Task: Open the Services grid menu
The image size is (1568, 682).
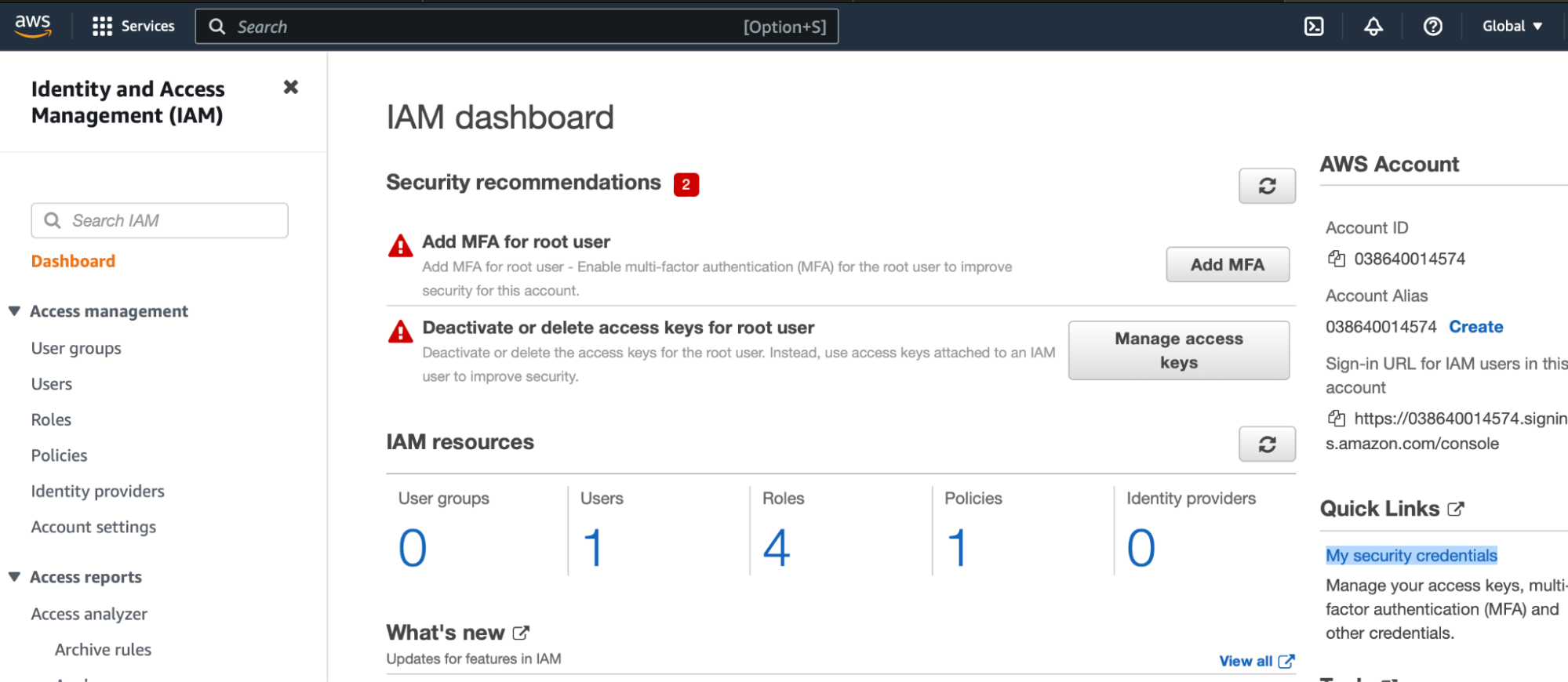Action: [x=133, y=26]
